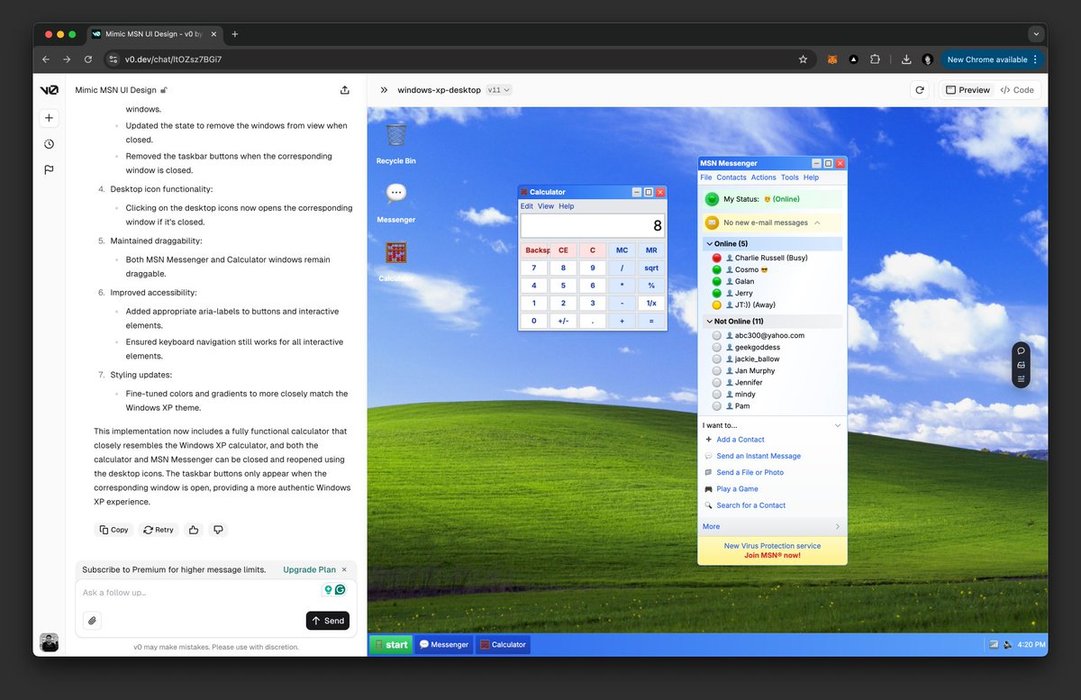
Task: Click the thumbs down feedback icon
Action: click(218, 530)
